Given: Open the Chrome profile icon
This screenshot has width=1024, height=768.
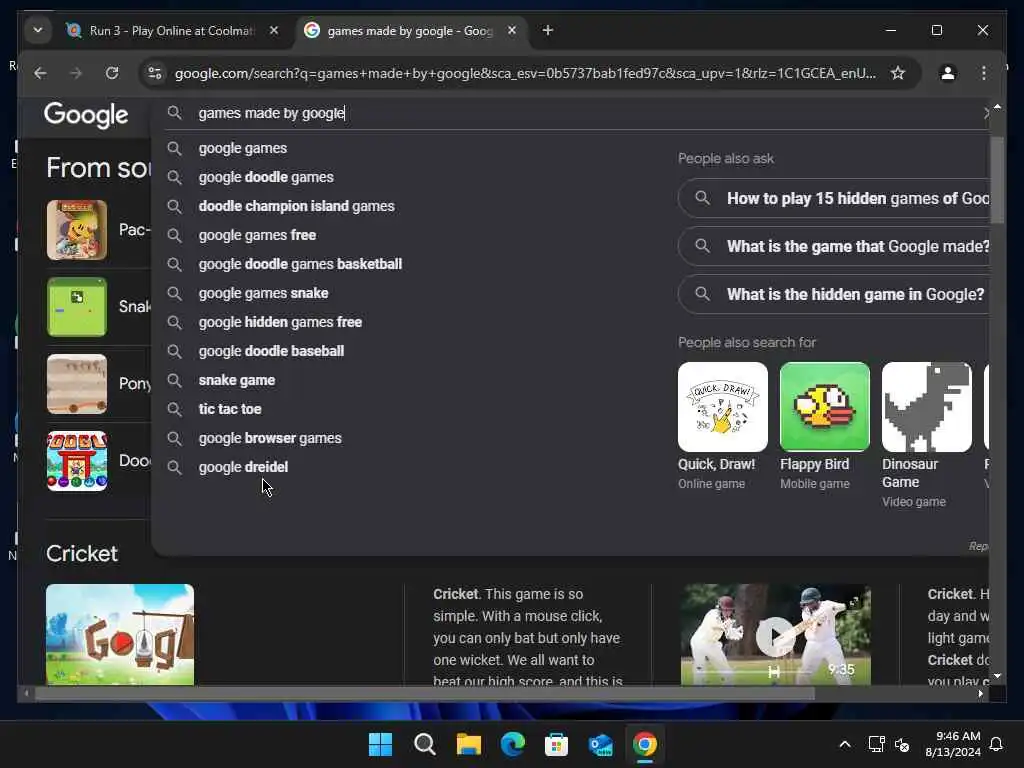Looking at the screenshot, I should (948, 73).
